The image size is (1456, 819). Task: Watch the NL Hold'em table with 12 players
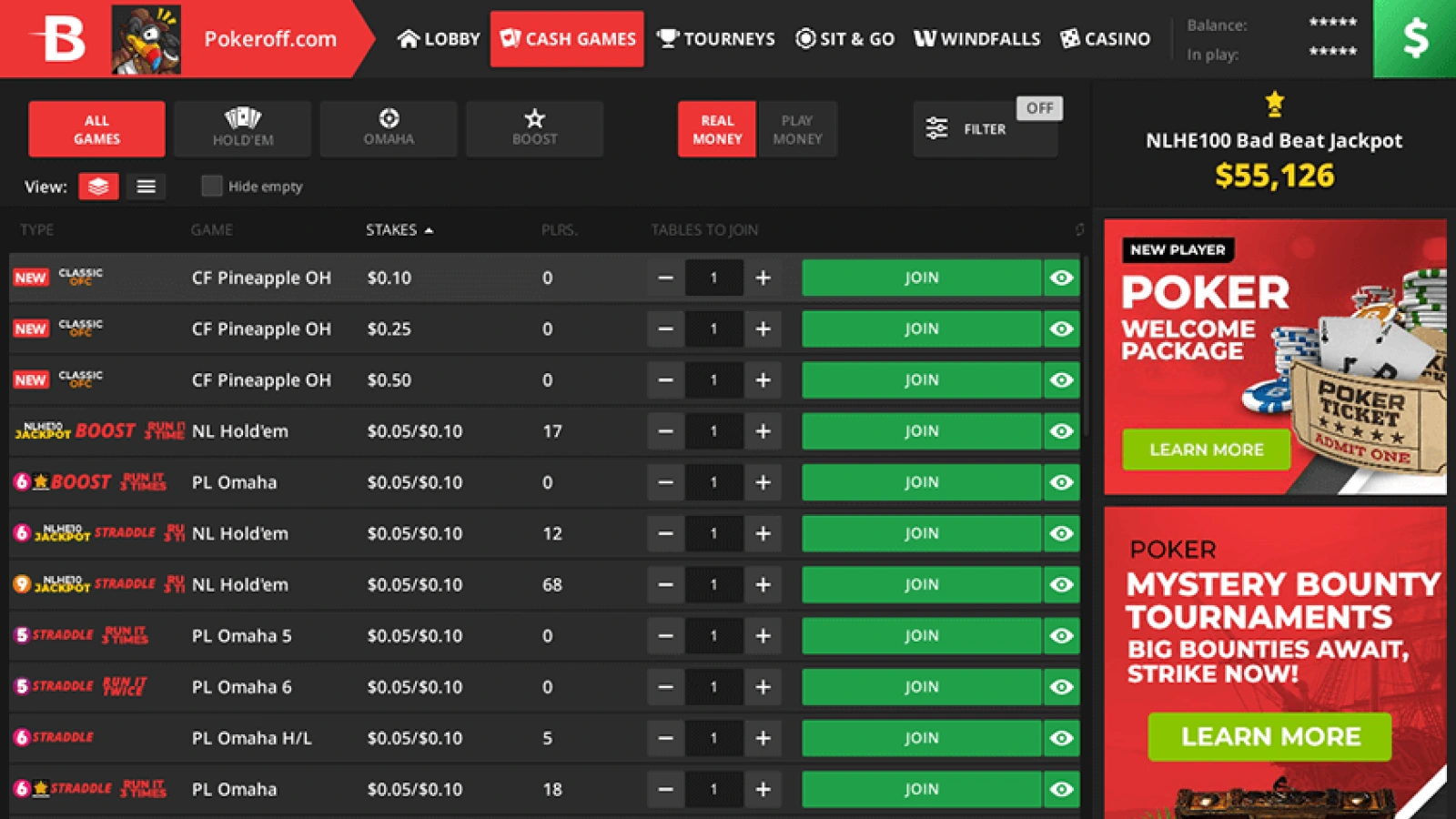1061,533
